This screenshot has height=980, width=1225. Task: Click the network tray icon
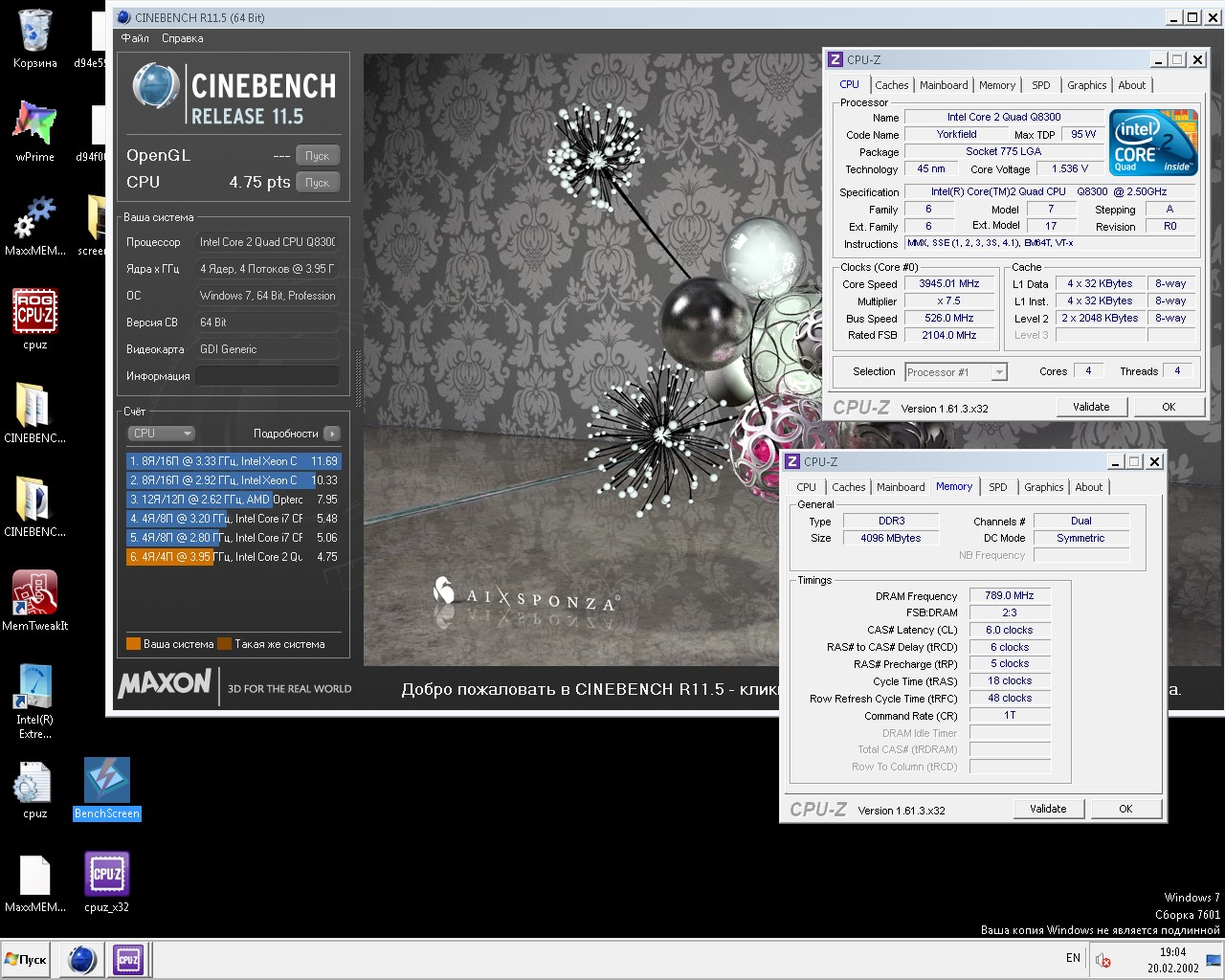coord(1214,960)
